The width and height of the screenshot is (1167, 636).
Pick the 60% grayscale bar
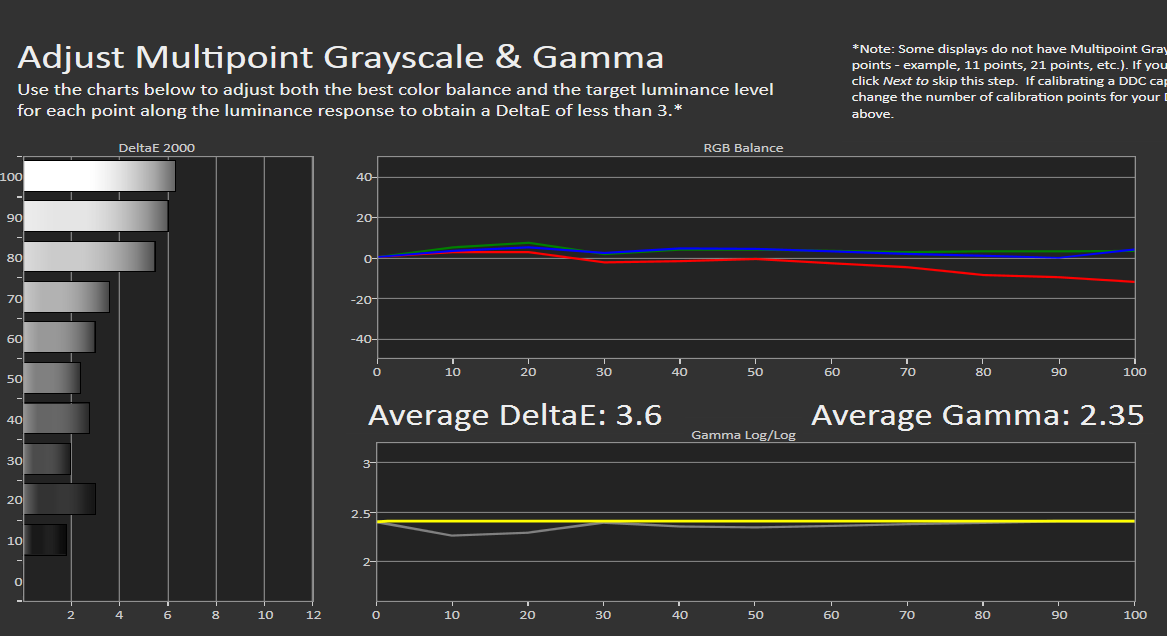click(x=59, y=337)
